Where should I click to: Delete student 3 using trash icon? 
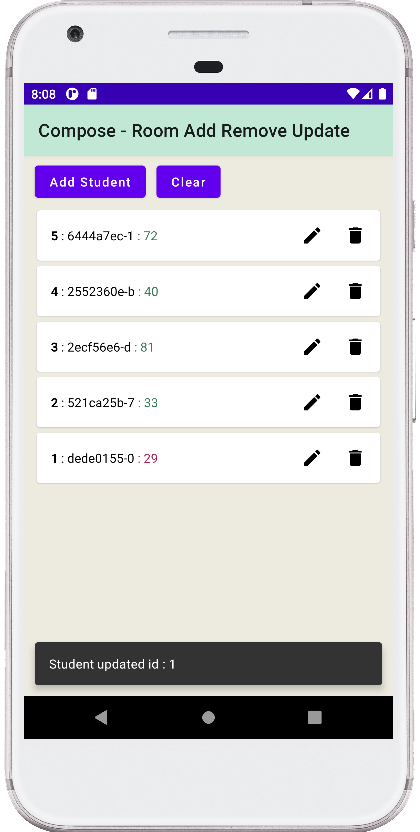[355, 347]
